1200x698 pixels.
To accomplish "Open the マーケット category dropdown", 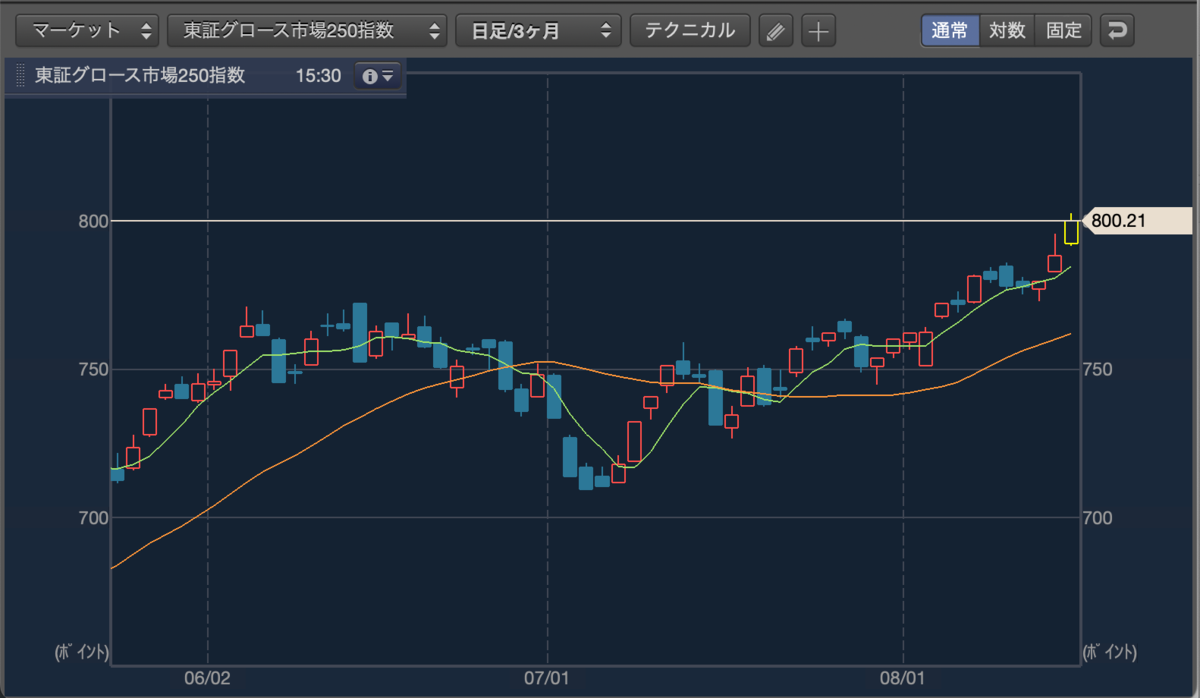I will tap(88, 30).
